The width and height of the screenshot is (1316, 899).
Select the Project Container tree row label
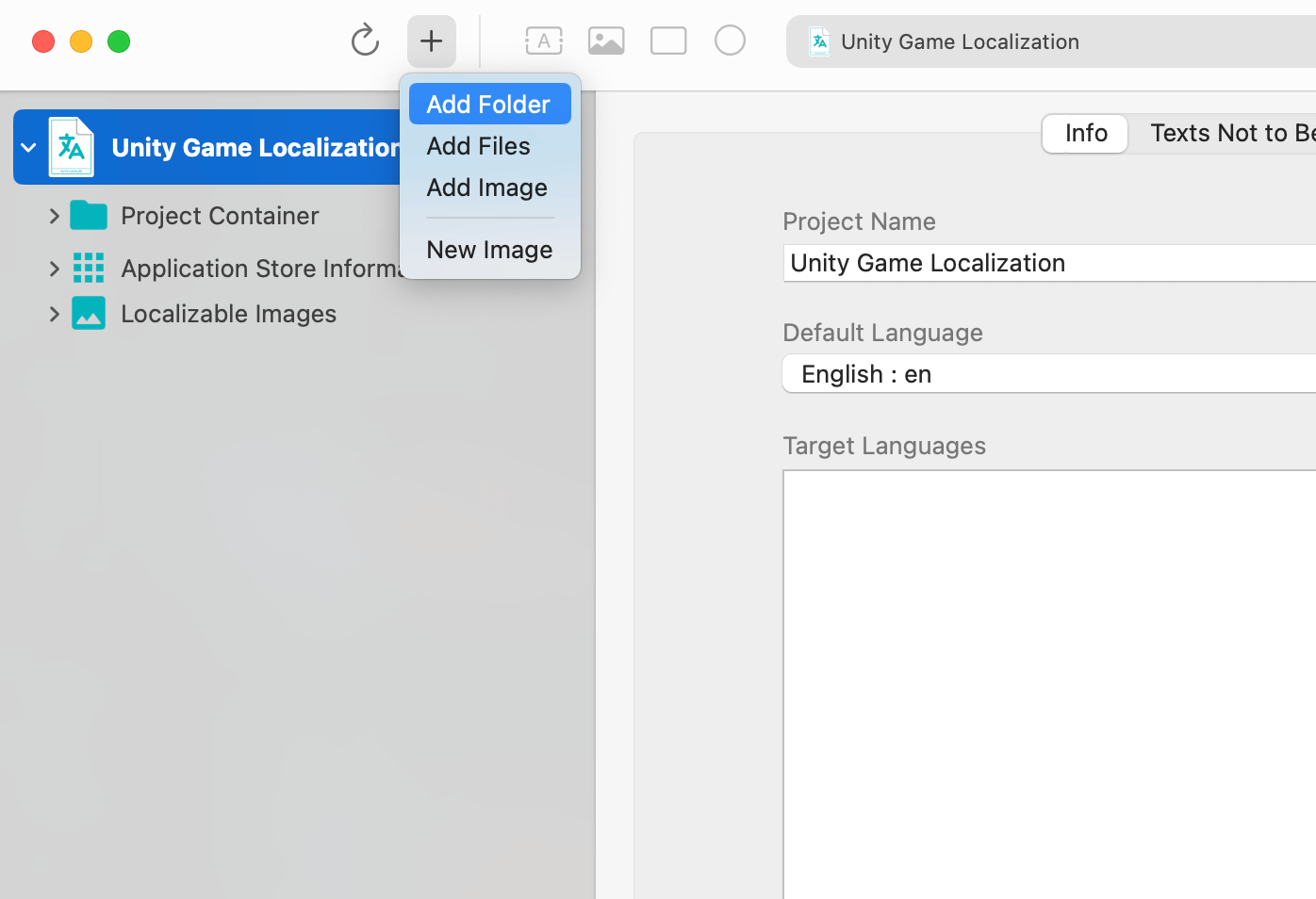(220, 216)
